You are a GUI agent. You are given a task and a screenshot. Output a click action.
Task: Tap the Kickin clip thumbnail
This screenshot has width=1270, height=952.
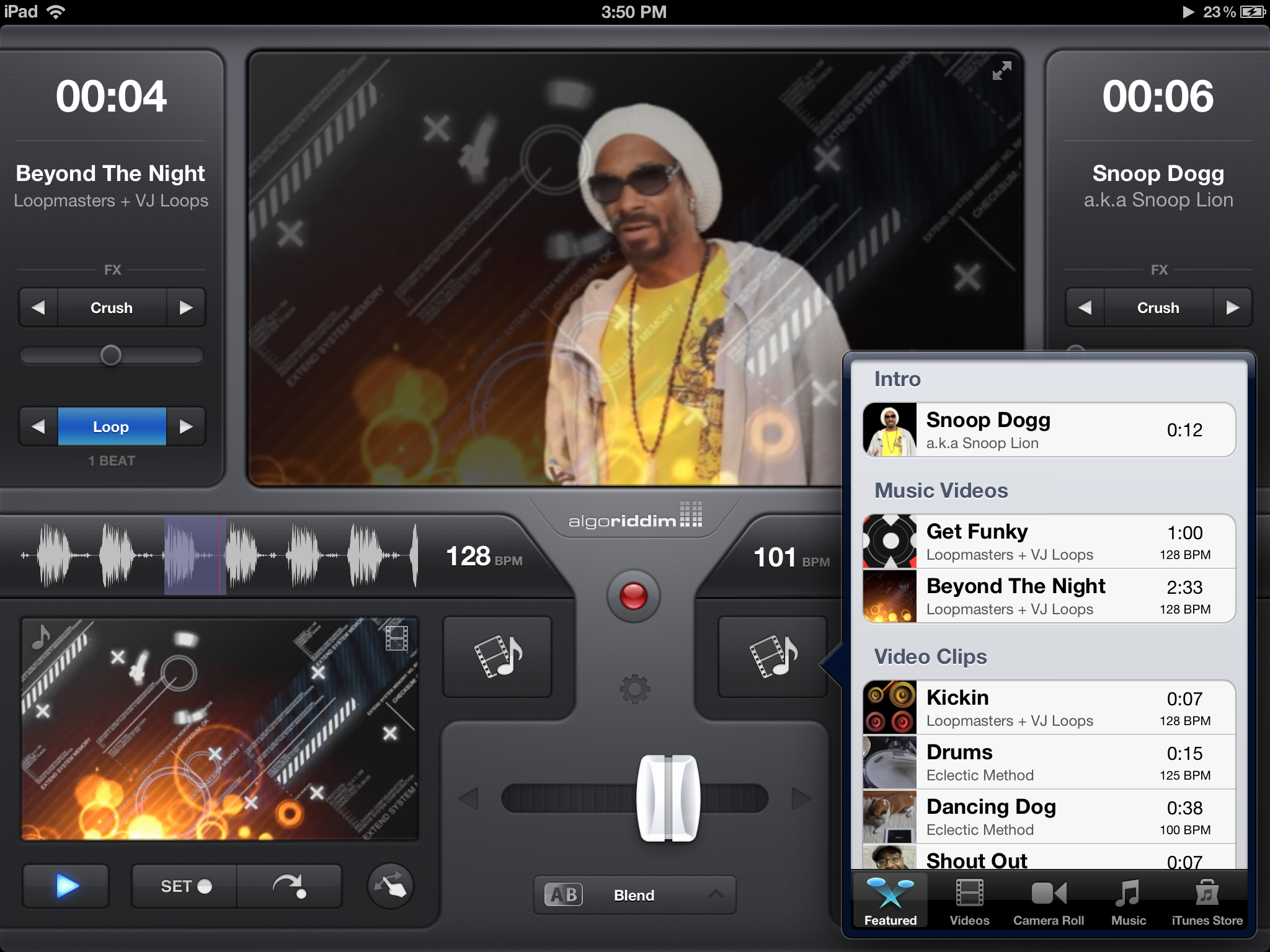(889, 707)
